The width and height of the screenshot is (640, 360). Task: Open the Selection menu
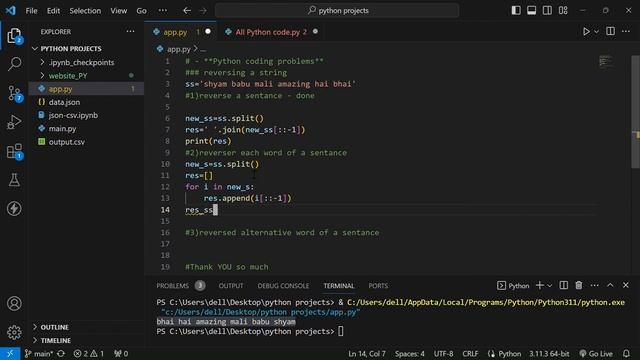(85, 11)
